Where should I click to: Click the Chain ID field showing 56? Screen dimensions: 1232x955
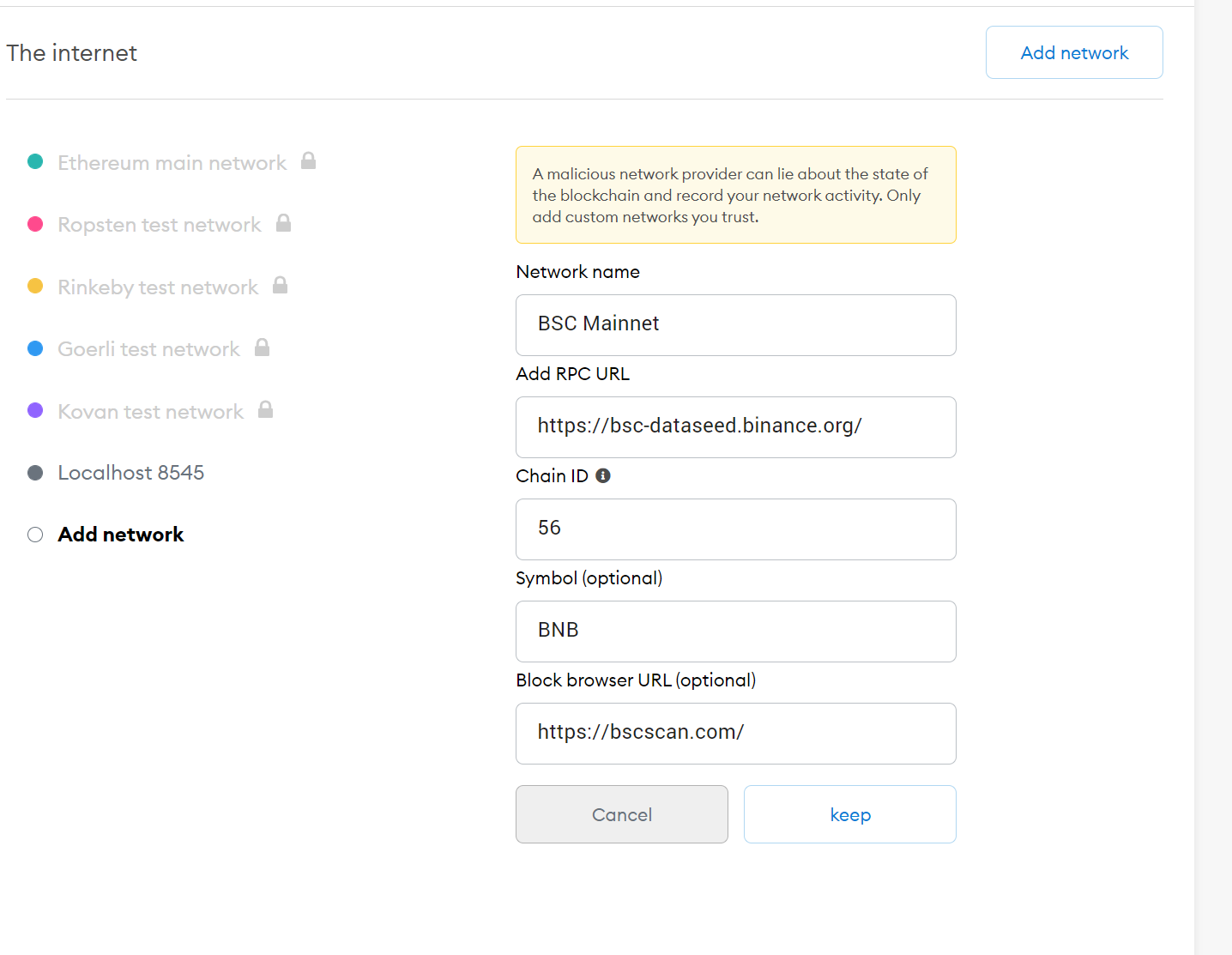[736, 529]
